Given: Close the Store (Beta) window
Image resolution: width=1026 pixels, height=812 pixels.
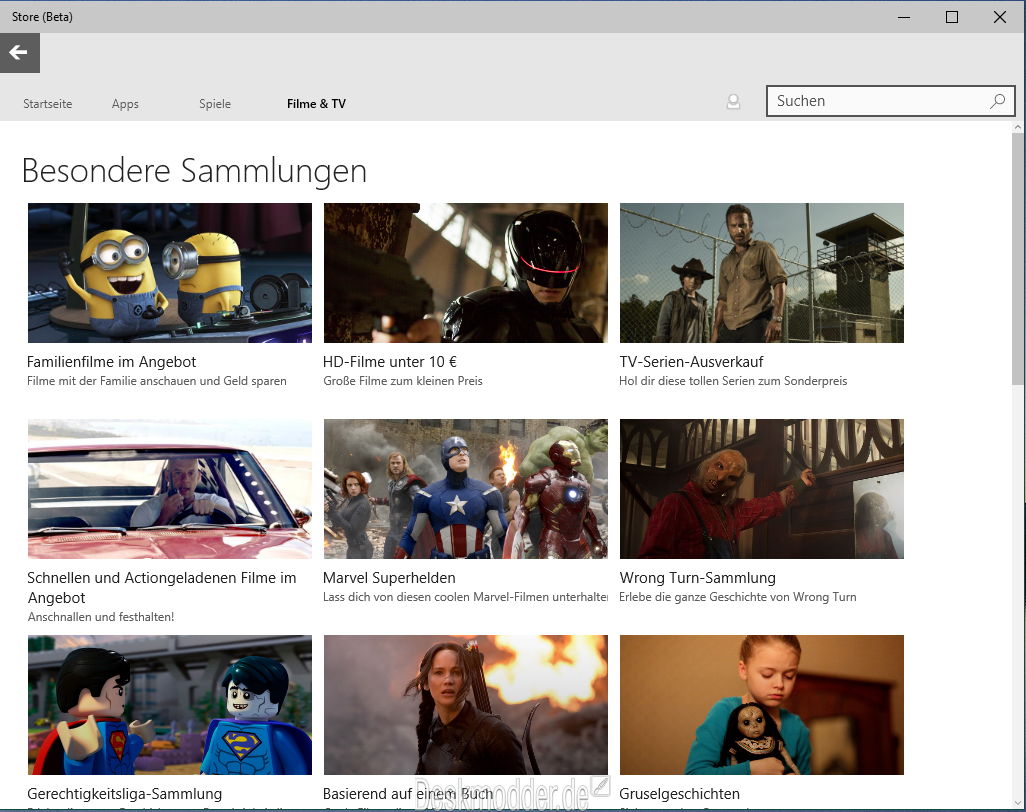Looking at the screenshot, I should pyautogui.click(x=1000, y=17).
